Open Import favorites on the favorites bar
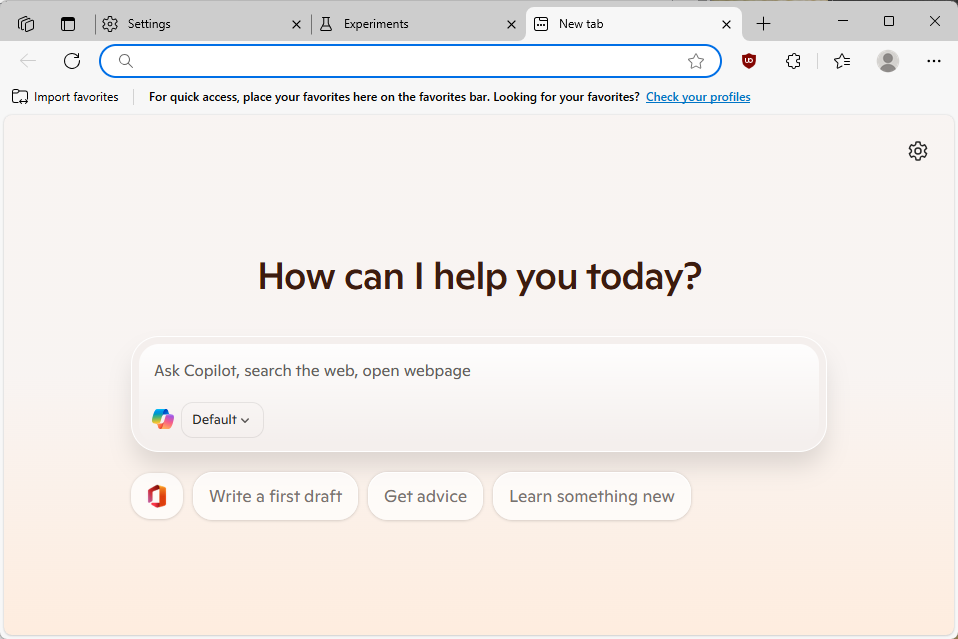The height and width of the screenshot is (639, 958). [64, 96]
